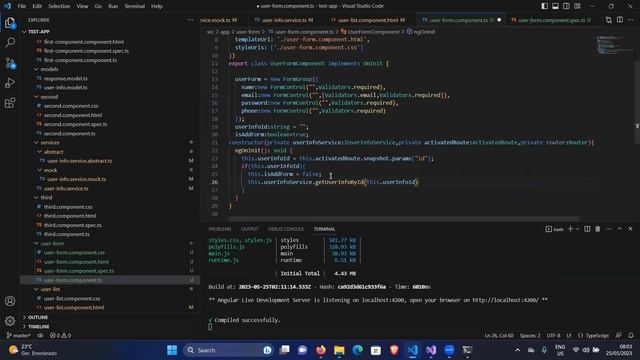Split the terminal panel

click(587, 229)
